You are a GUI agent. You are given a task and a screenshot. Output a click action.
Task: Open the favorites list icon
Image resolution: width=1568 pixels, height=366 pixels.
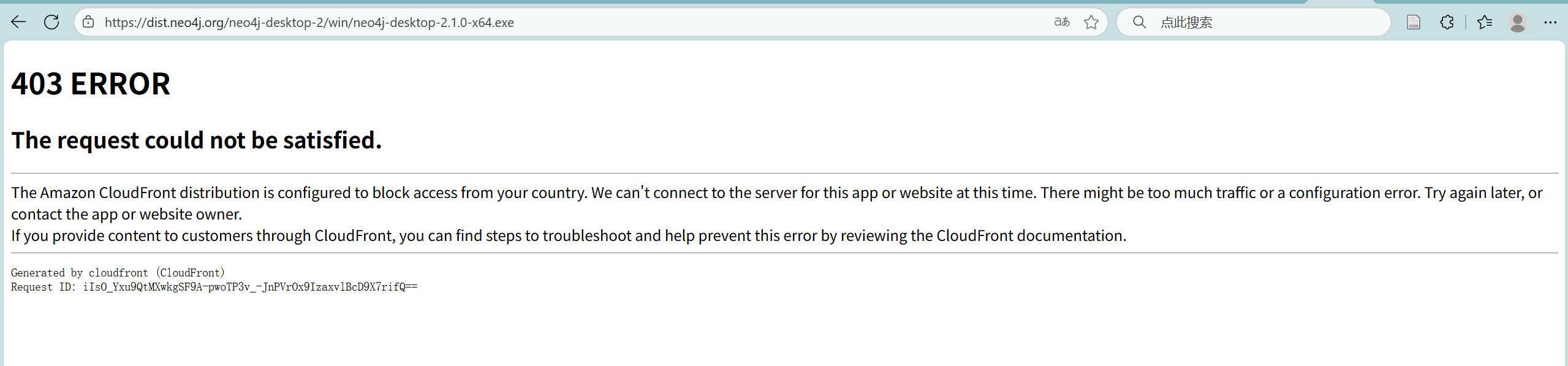(1485, 22)
